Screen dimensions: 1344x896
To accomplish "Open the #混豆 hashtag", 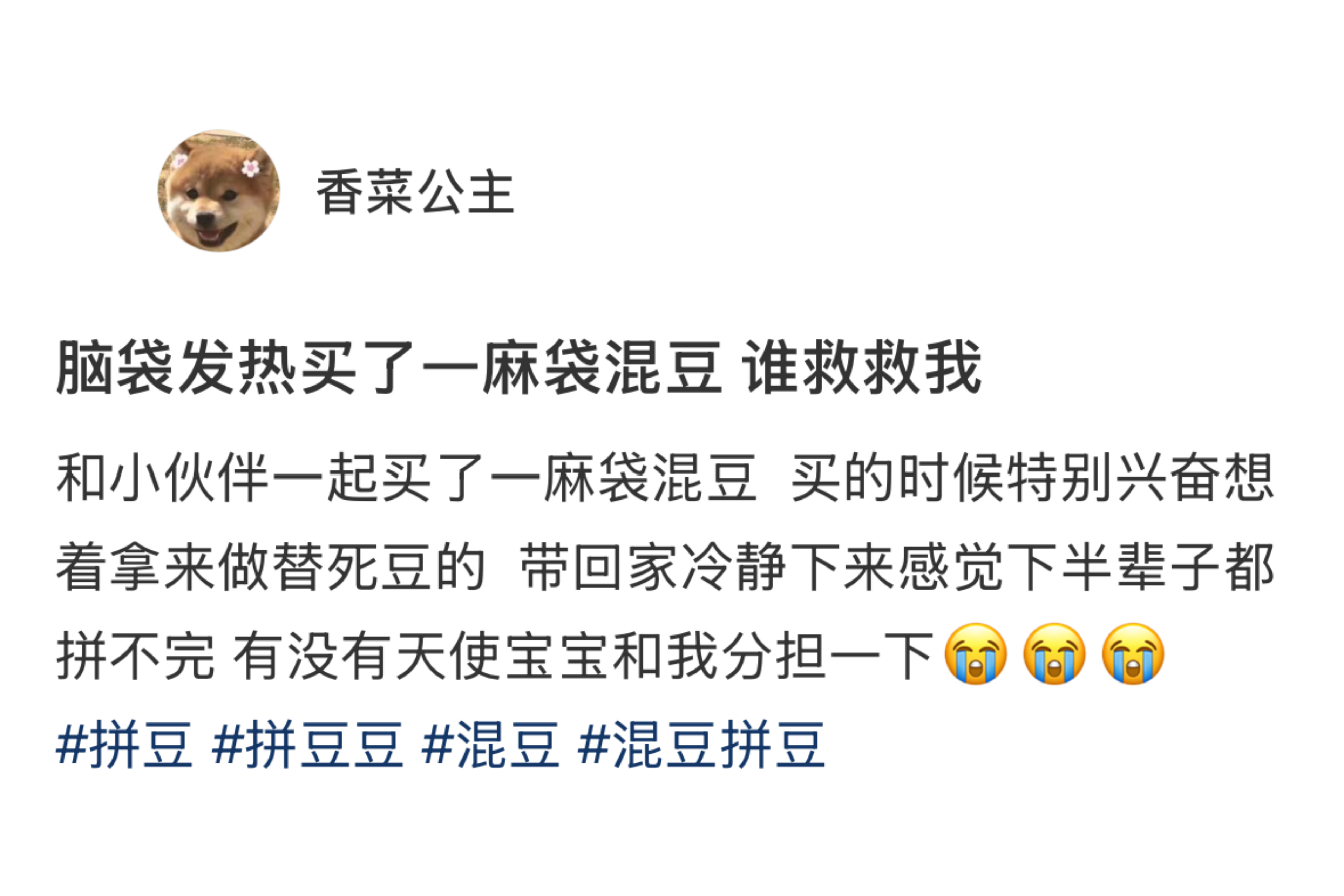I will pyautogui.click(x=491, y=745).
